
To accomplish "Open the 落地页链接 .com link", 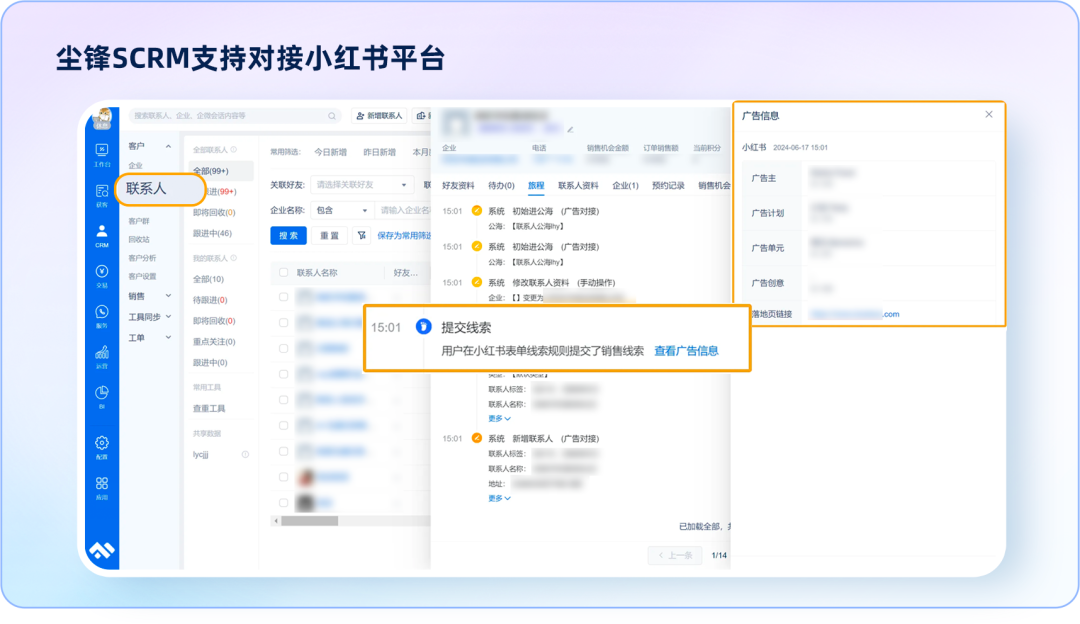I will pos(854,314).
